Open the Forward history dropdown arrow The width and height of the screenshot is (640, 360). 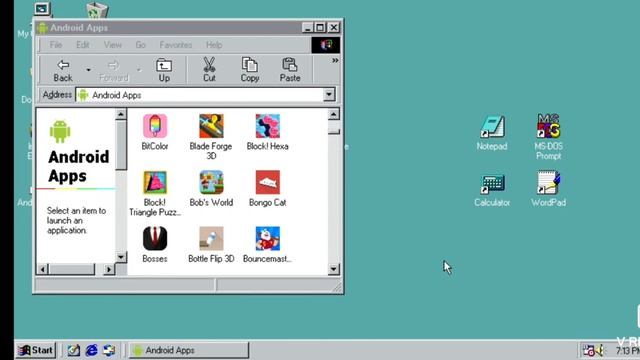139,70
